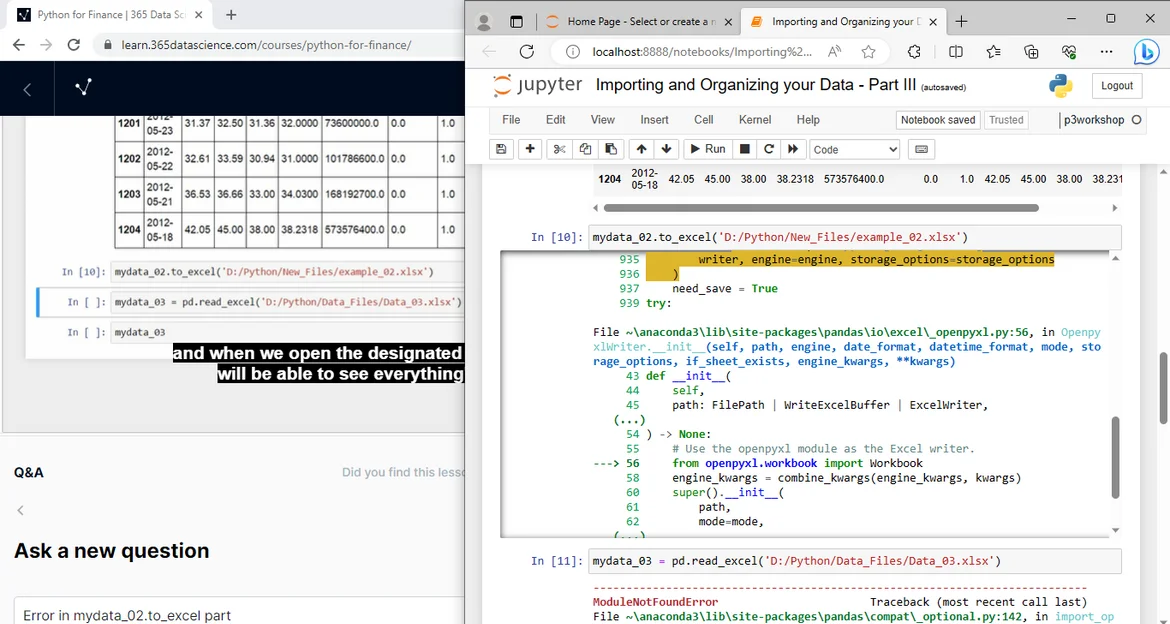Restart the kernel using the circular arrow
1170x624 pixels.
[768, 149]
